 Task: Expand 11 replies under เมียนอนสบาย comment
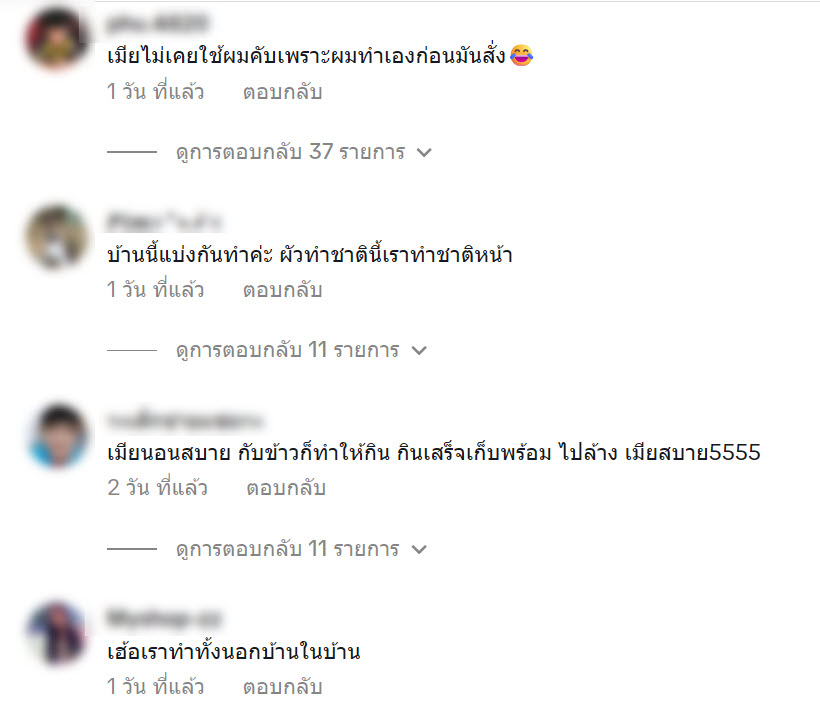tap(300, 549)
